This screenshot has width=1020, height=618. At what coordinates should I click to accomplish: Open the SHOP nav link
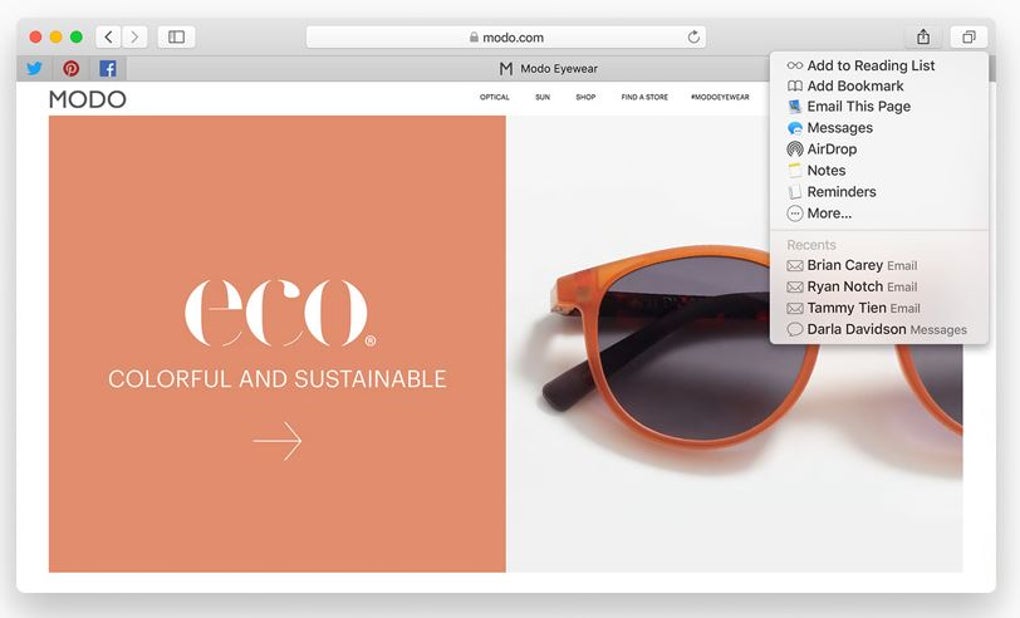[585, 97]
